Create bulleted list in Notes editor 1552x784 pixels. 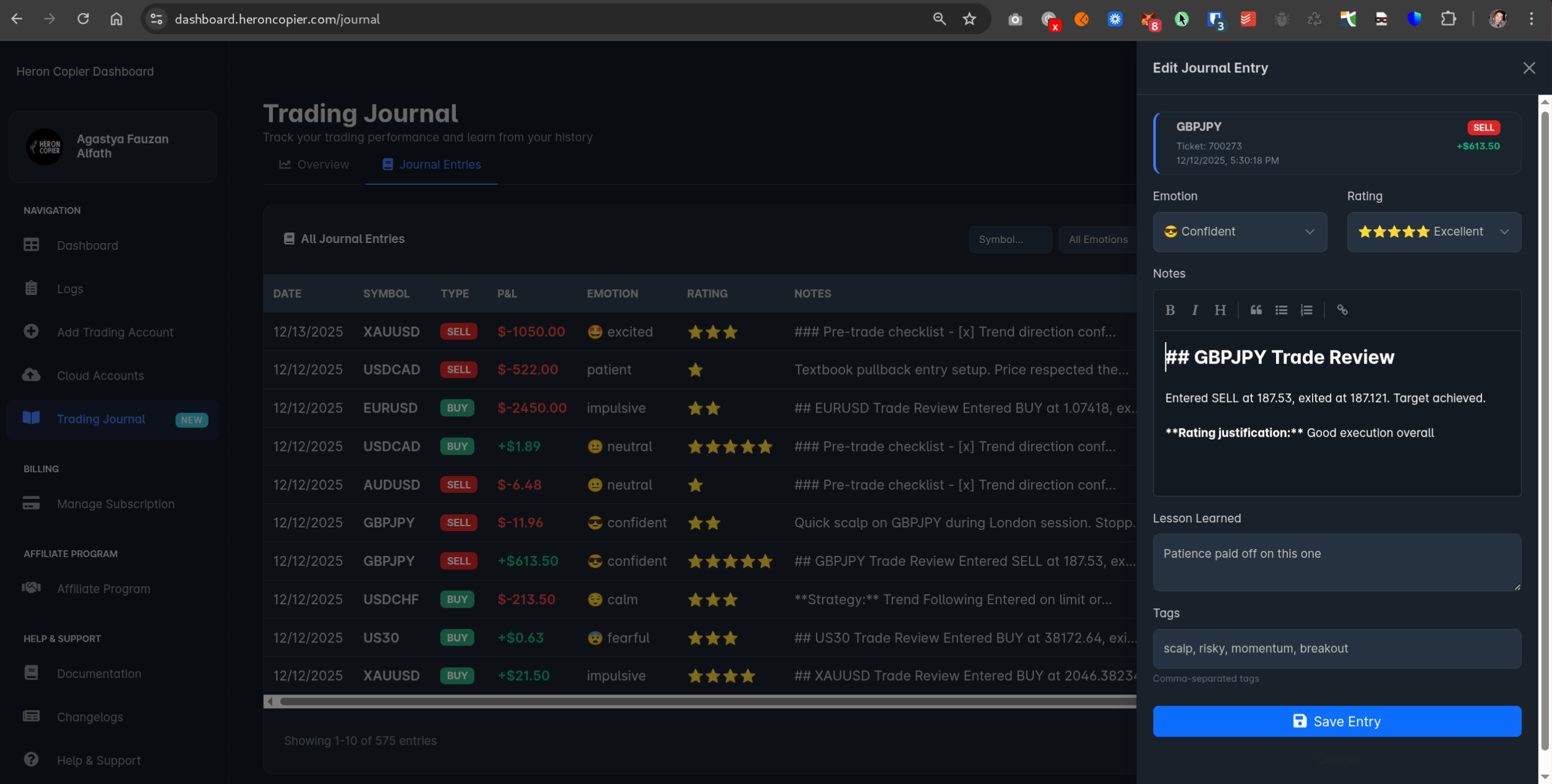pos(1280,310)
